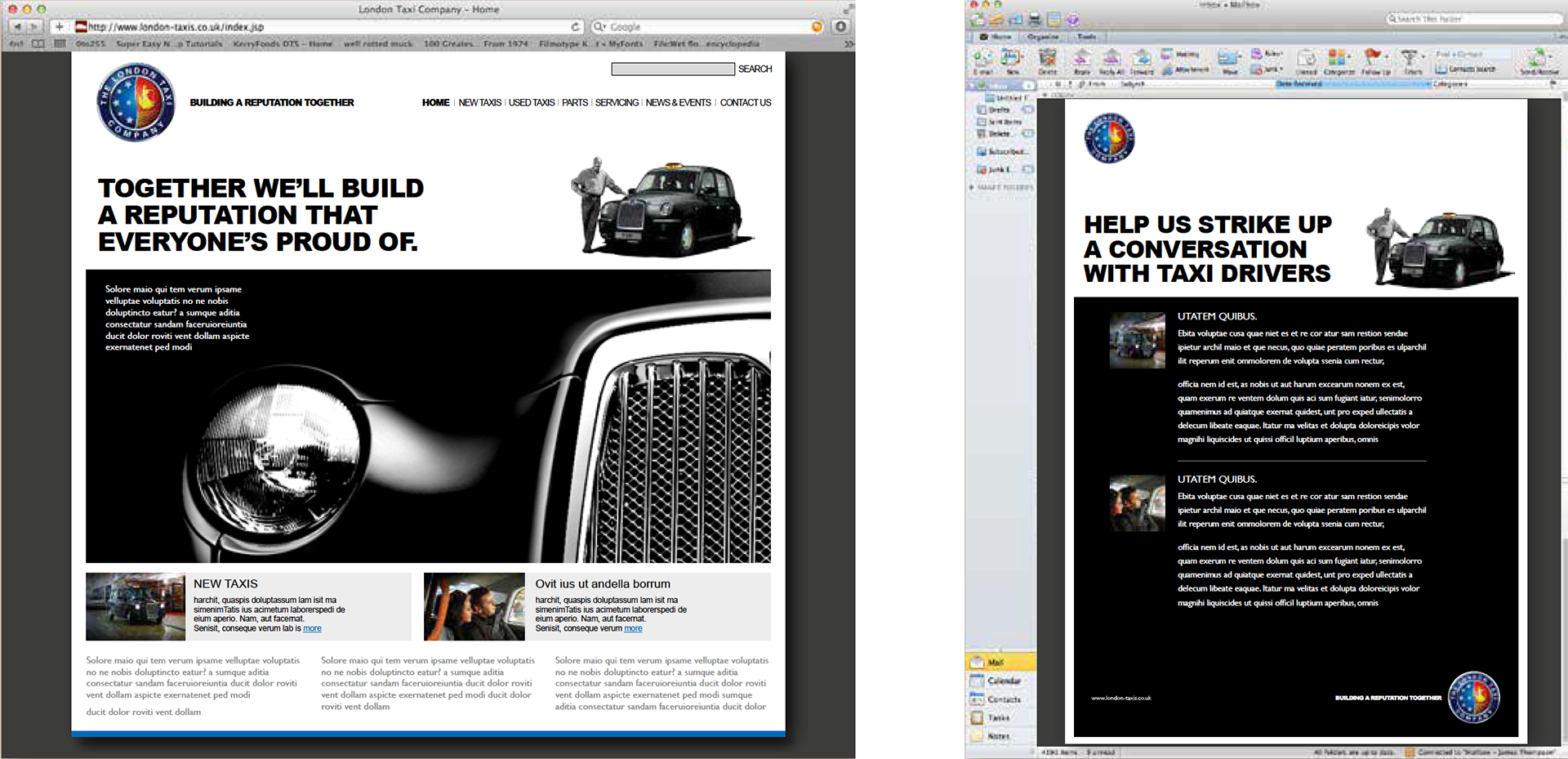Click Outlook's Reply All icon
Screen dimensions: 1568x759
(x=1111, y=61)
